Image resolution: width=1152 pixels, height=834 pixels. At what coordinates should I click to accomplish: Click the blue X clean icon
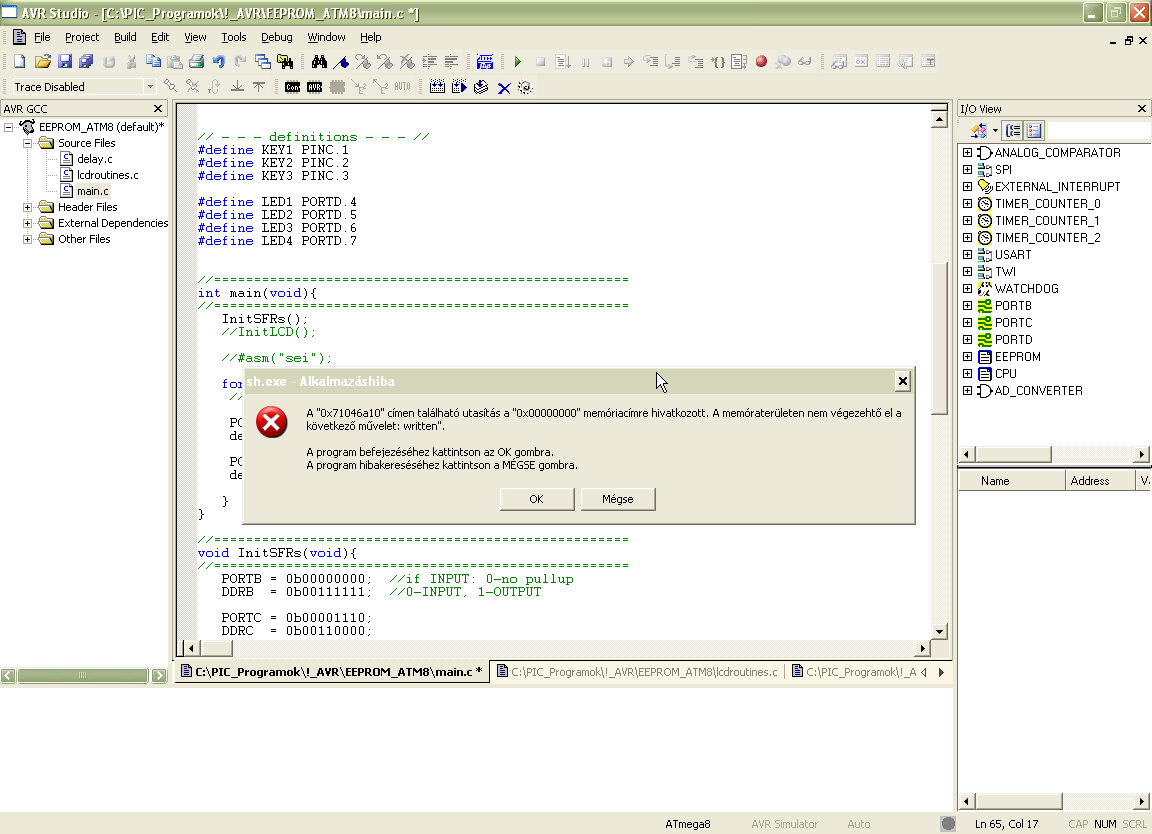point(504,88)
